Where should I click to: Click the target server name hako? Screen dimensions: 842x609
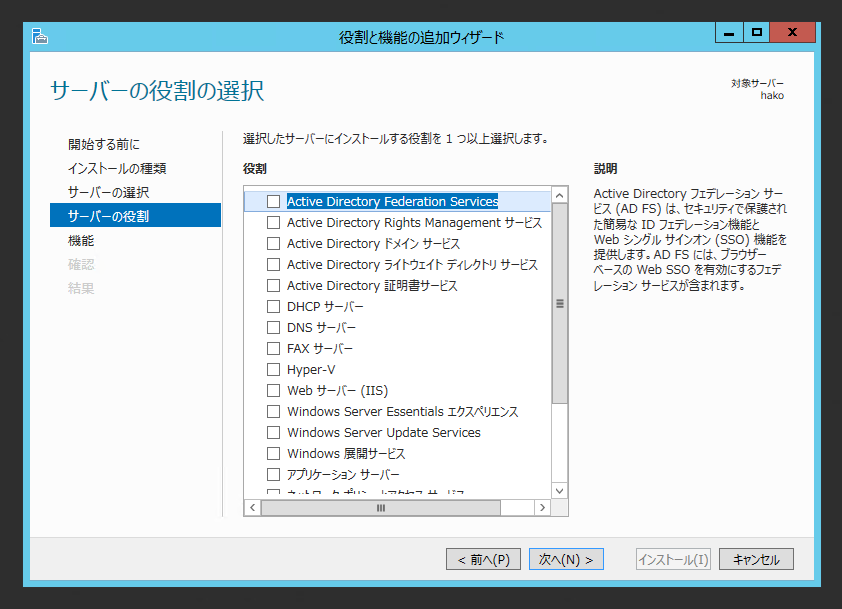772,96
